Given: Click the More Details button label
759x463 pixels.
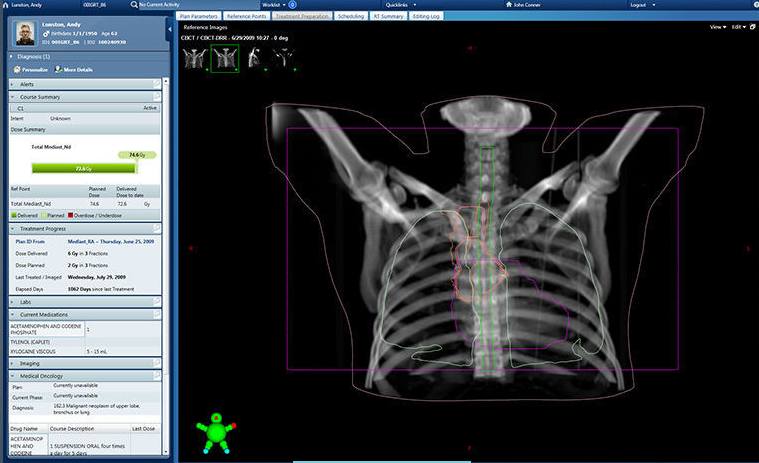Looking at the screenshot, I should coord(78,70).
